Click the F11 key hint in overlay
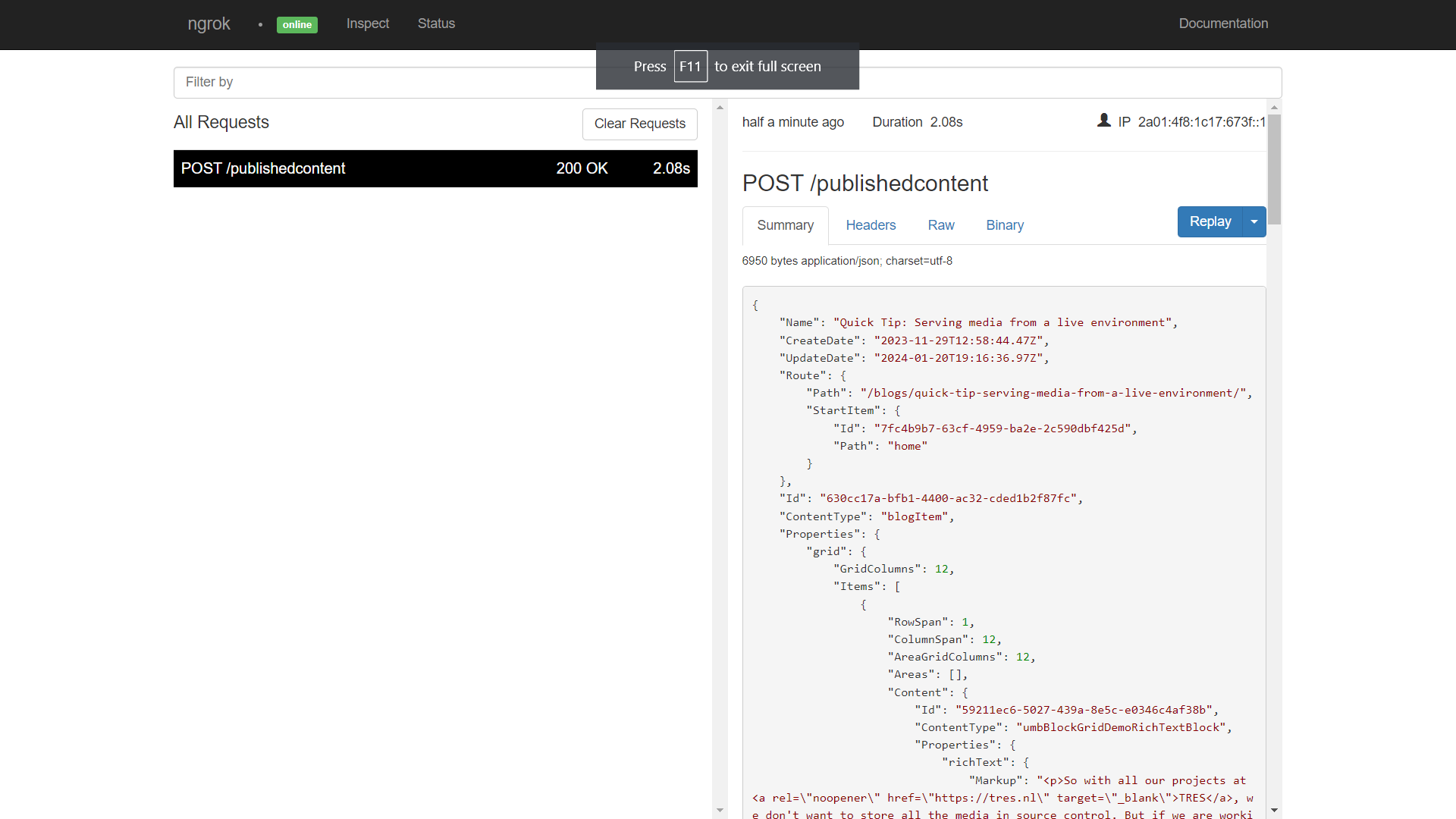Viewport: 1456px width, 819px height. pyautogui.click(x=690, y=67)
